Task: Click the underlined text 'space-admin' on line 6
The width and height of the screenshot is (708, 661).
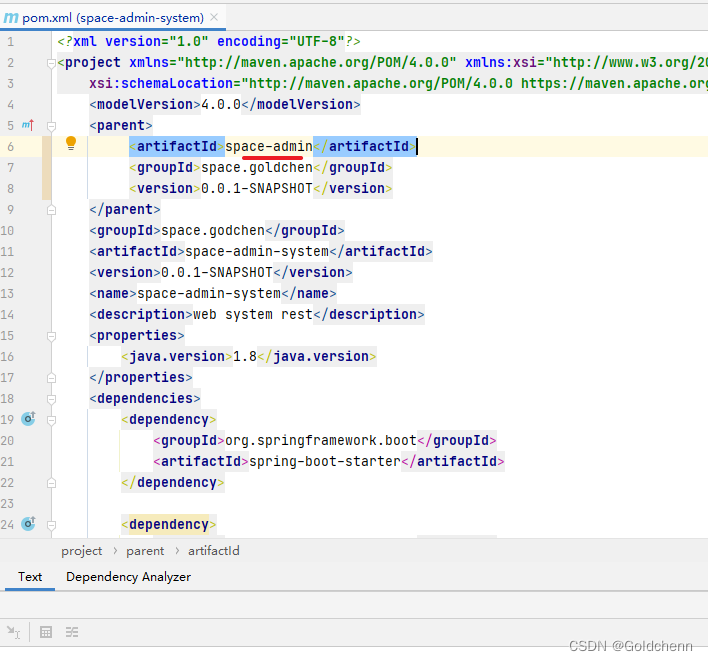Action: click(269, 146)
